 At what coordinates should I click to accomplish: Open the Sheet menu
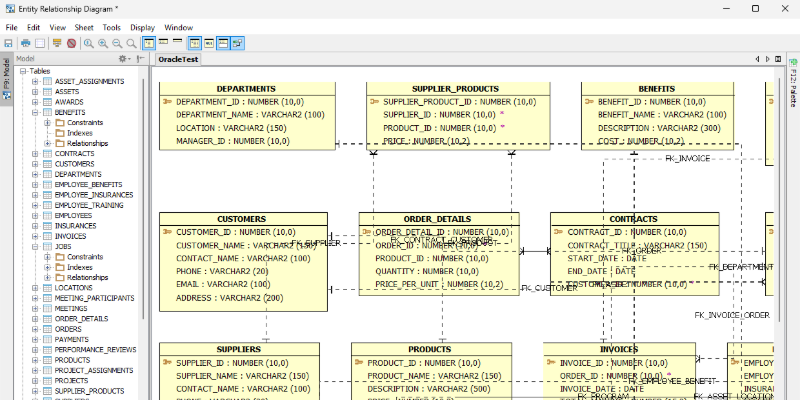84,28
